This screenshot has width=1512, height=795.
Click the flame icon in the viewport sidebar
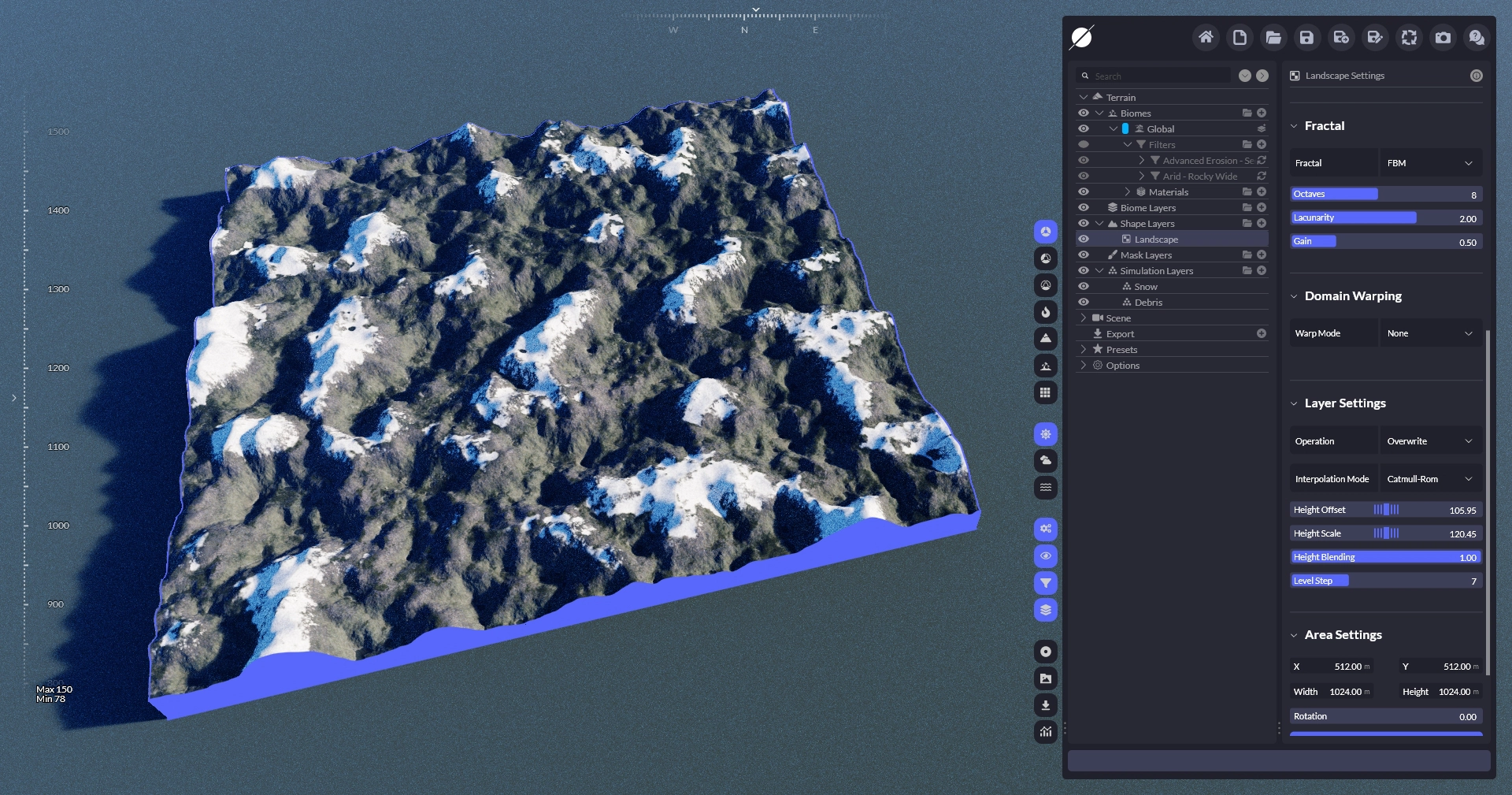point(1045,312)
